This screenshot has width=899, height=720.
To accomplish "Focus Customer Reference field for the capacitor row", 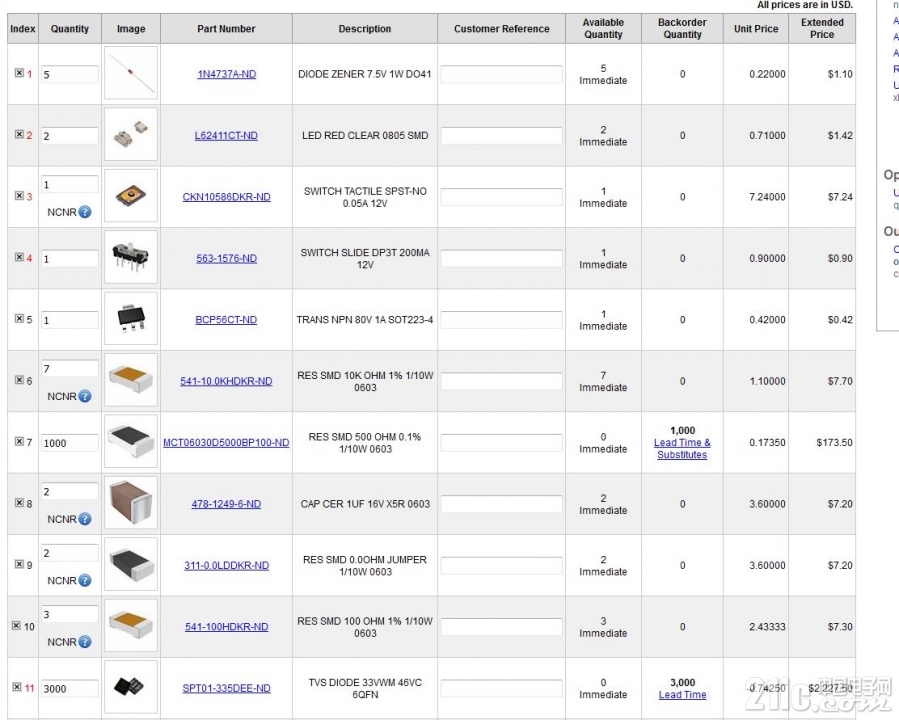I will (x=501, y=504).
